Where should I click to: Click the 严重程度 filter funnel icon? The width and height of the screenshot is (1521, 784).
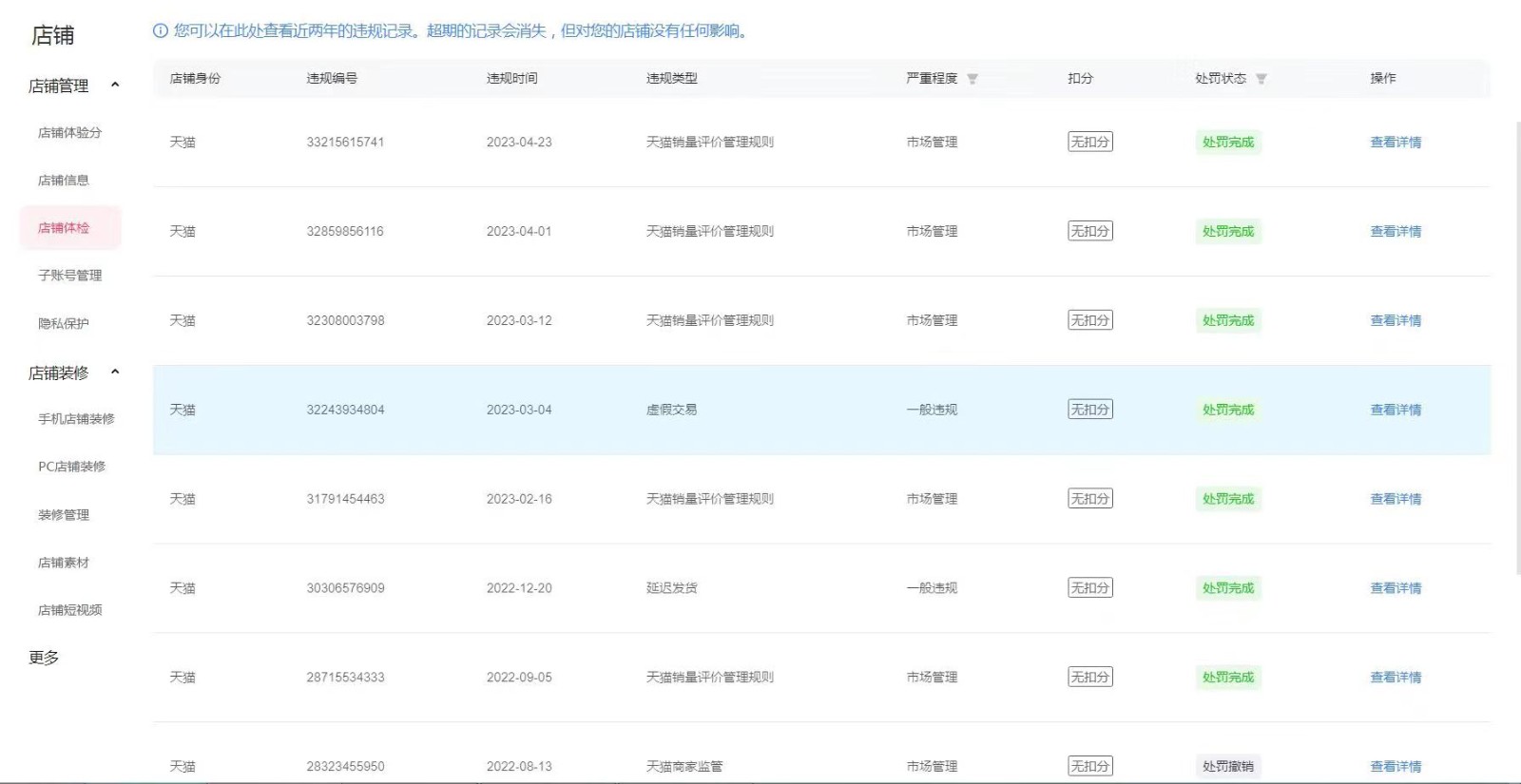tap(972, 79)
